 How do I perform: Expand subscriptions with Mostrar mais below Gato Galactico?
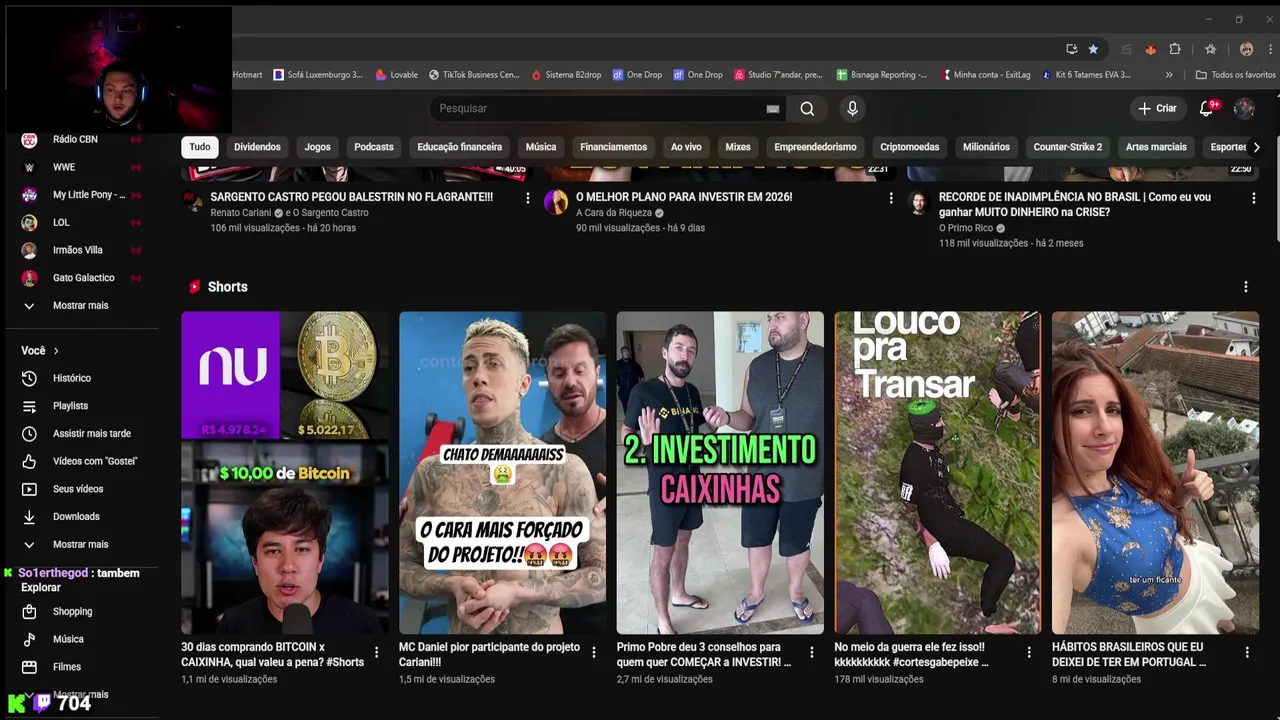pos(82,306)
